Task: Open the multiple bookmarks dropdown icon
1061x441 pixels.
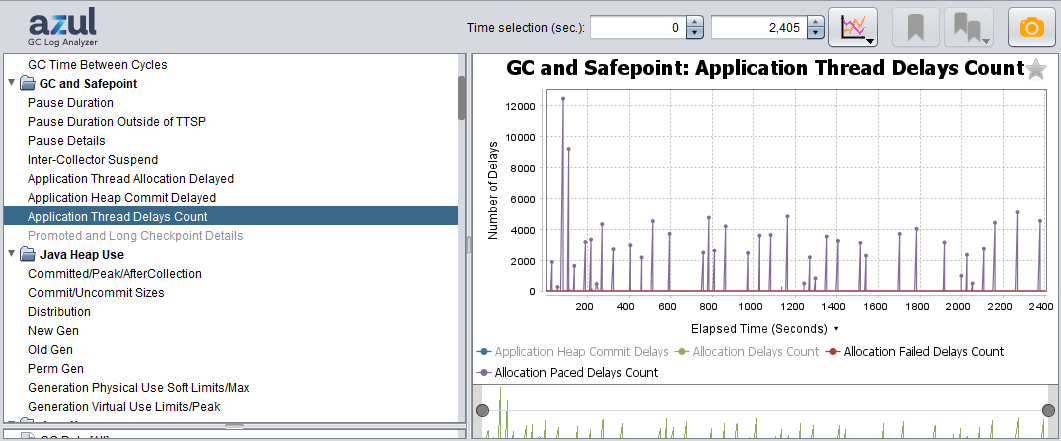Action: click(x=967, y=27)
